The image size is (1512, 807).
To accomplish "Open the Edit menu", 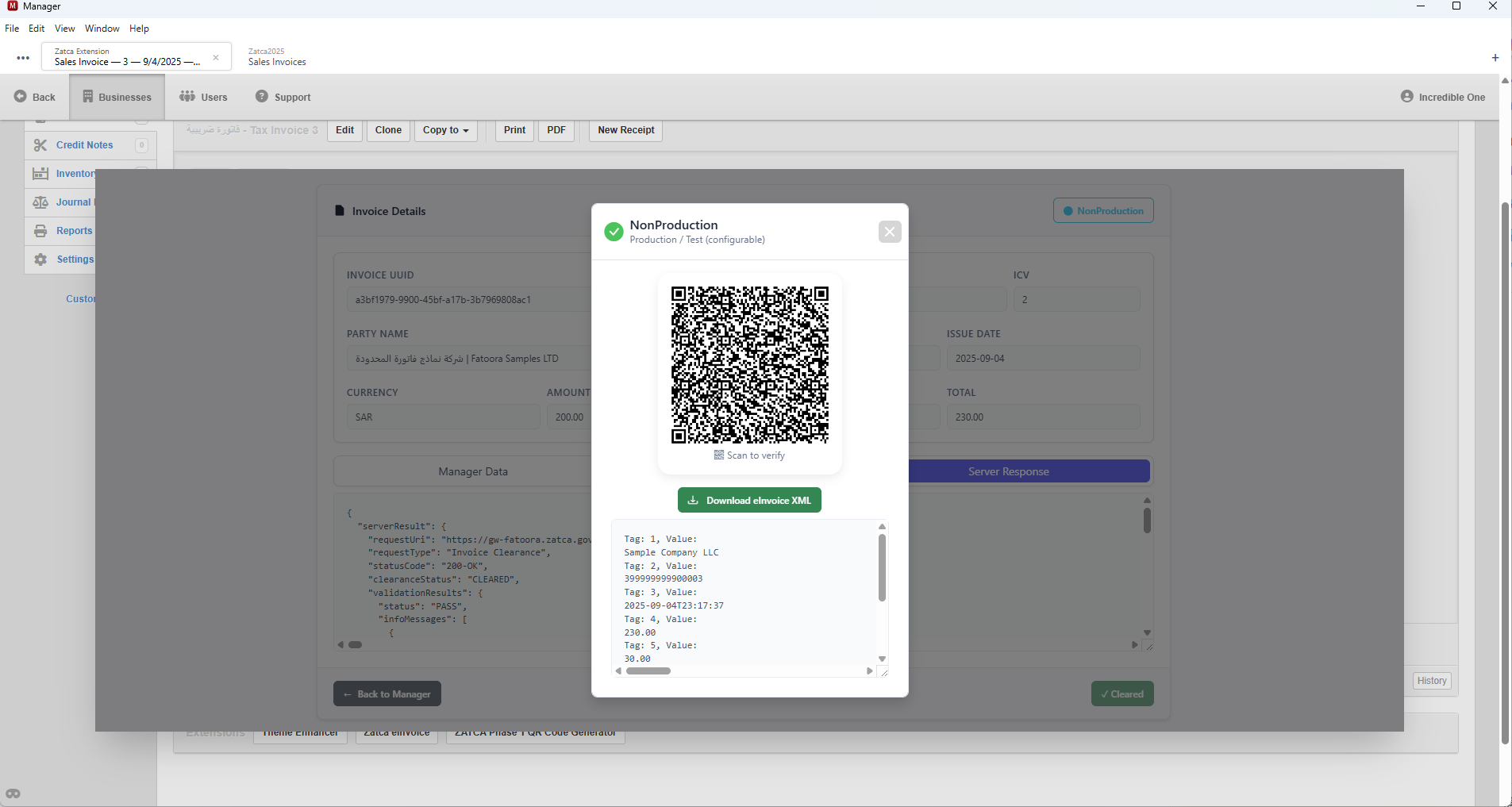I will click(x=37, y=29).
